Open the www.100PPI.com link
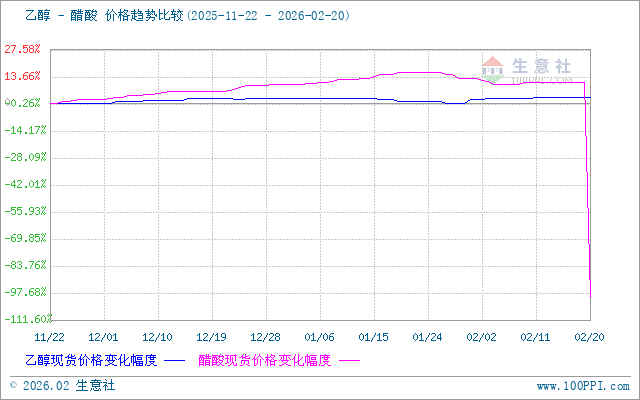This screenshot has width=640, height=400. (x=583, y=385)
